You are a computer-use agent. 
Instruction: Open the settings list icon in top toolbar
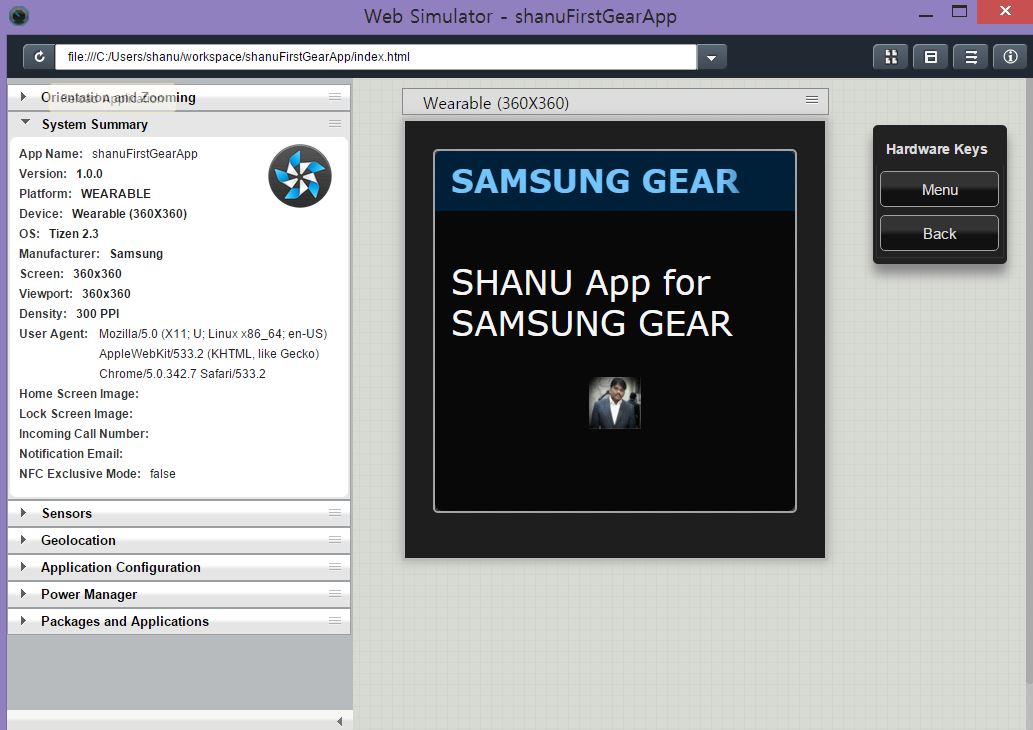click(970, 57)
